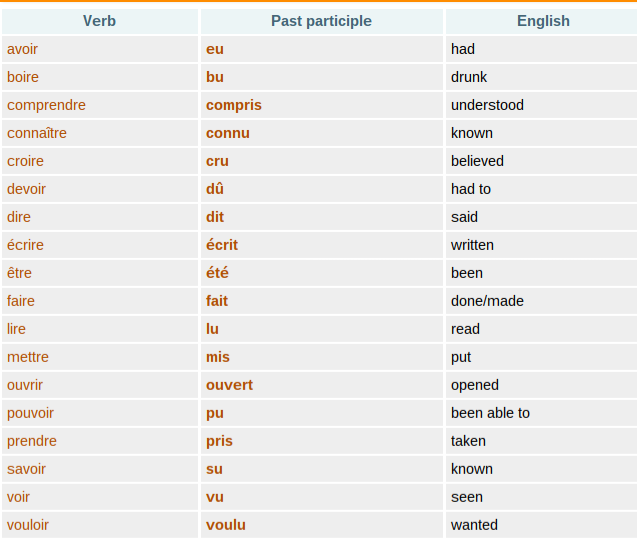
Task: Click the 'English' column header
Action: pyautogui.click(x=543, y=21)
